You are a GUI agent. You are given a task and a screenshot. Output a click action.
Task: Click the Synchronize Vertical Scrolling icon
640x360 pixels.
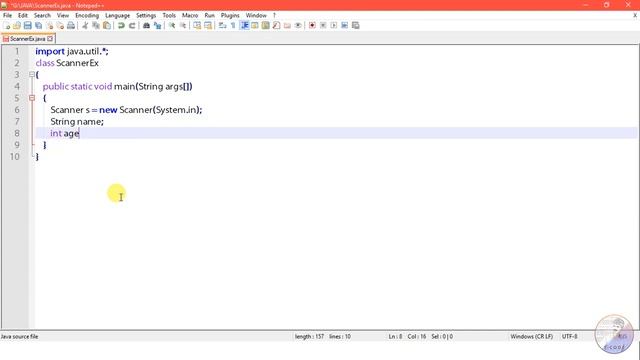(x=197, y=25)
